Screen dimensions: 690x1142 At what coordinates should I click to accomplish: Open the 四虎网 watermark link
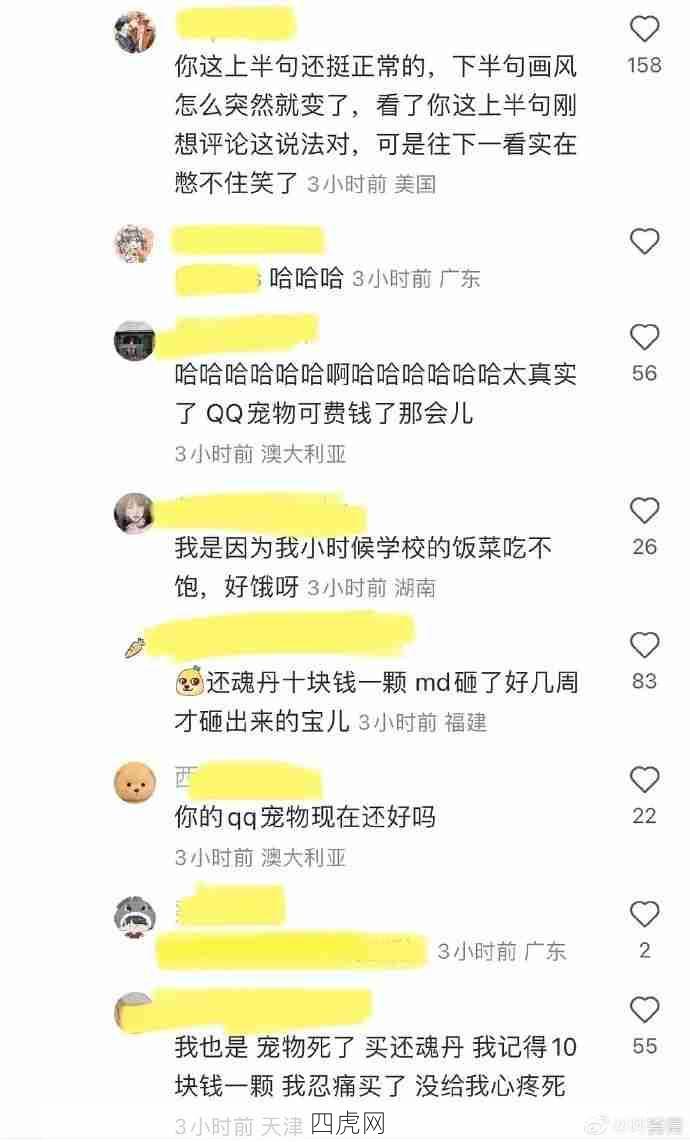click(348, 1125)
